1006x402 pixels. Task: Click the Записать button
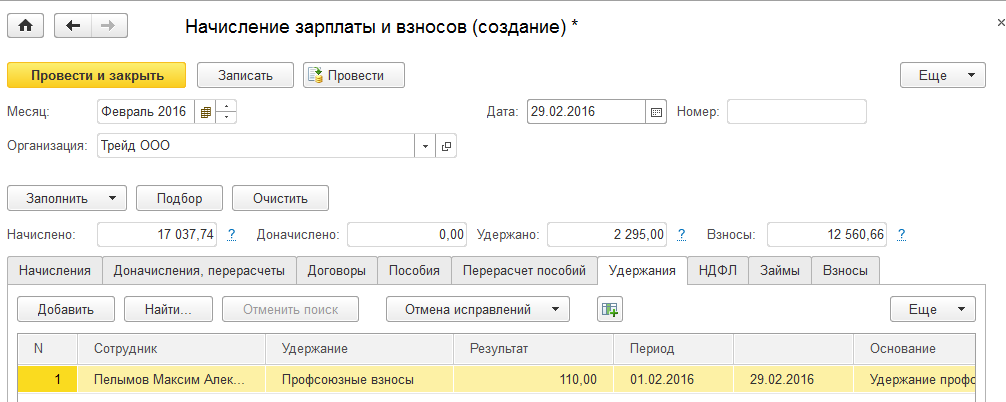(245, 75)
